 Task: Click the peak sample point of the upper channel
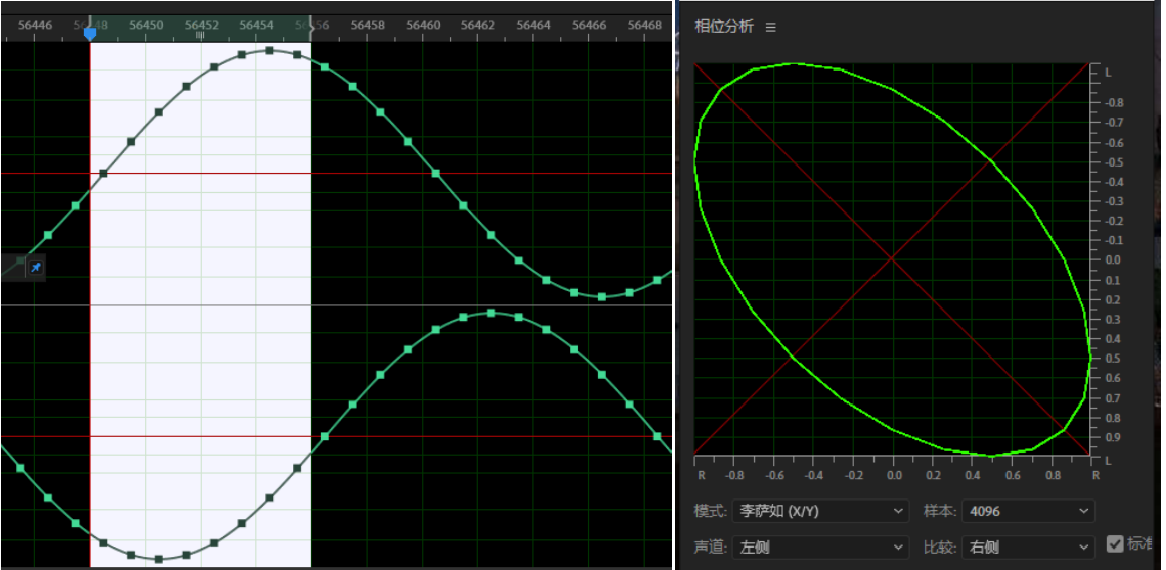point(269,50)
